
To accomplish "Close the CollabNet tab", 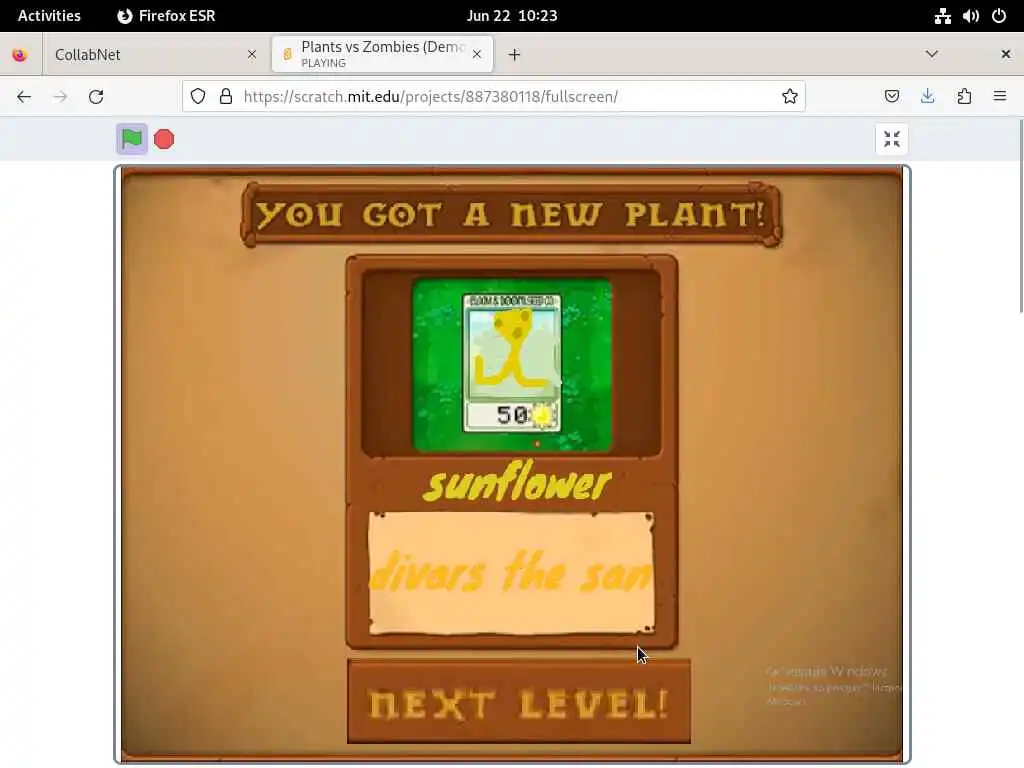I will 251,54.
